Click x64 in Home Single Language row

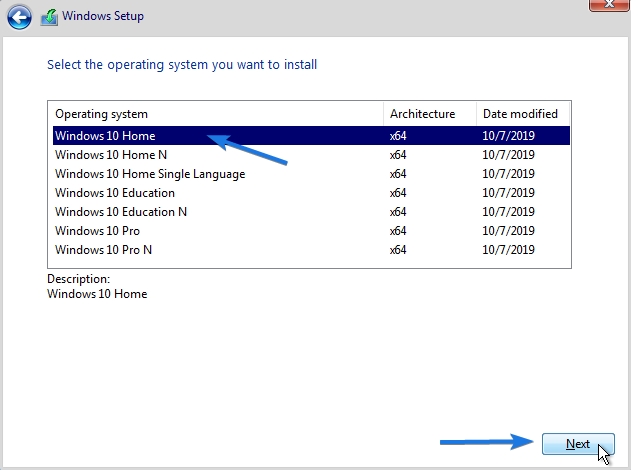coord(398,174)
